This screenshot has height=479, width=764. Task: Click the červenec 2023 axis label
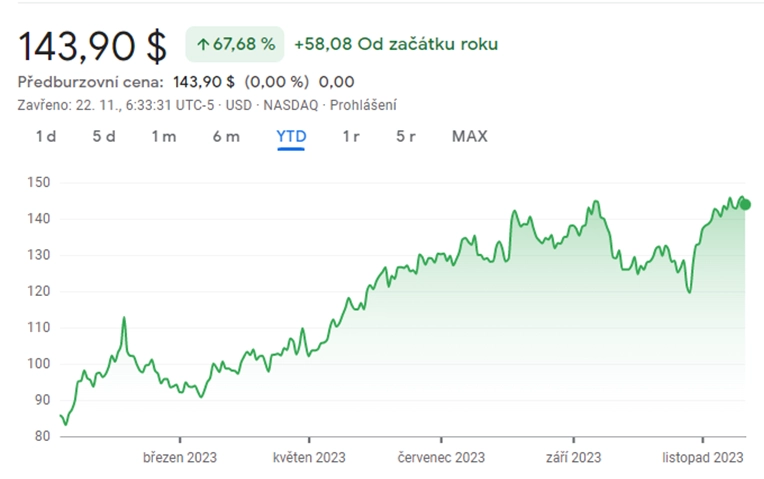(441, 458)
